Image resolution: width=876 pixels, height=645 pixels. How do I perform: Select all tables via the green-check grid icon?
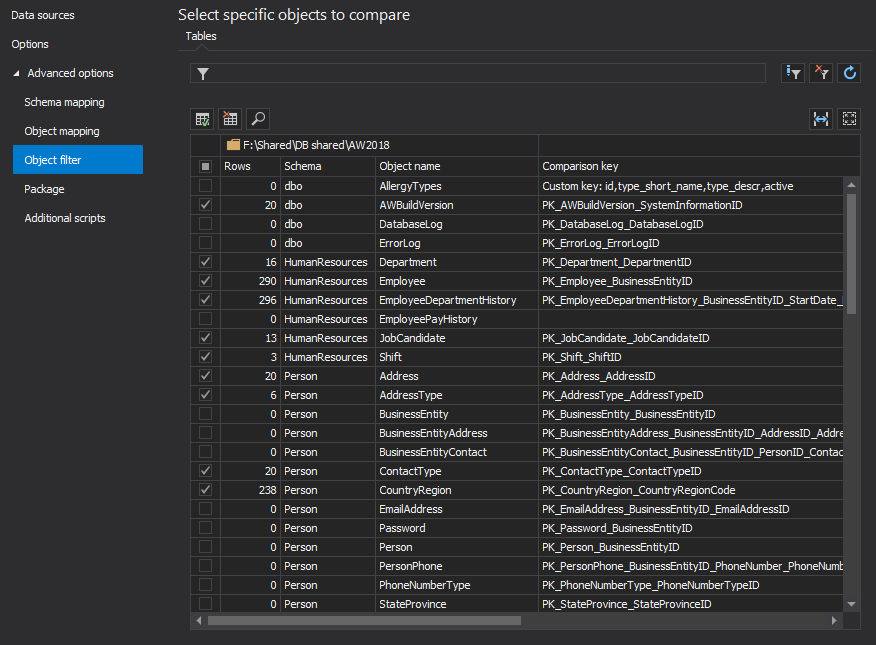(x=202, y=118)
